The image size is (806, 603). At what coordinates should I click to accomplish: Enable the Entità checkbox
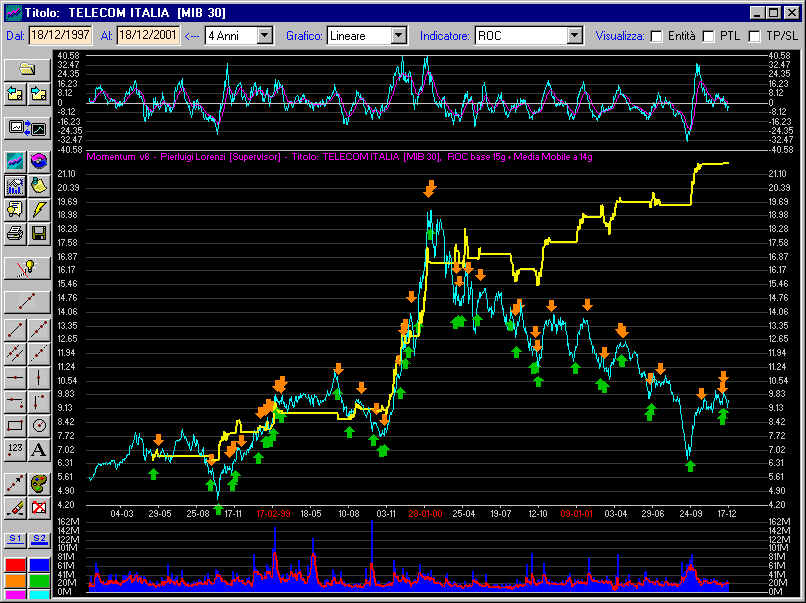656,36
